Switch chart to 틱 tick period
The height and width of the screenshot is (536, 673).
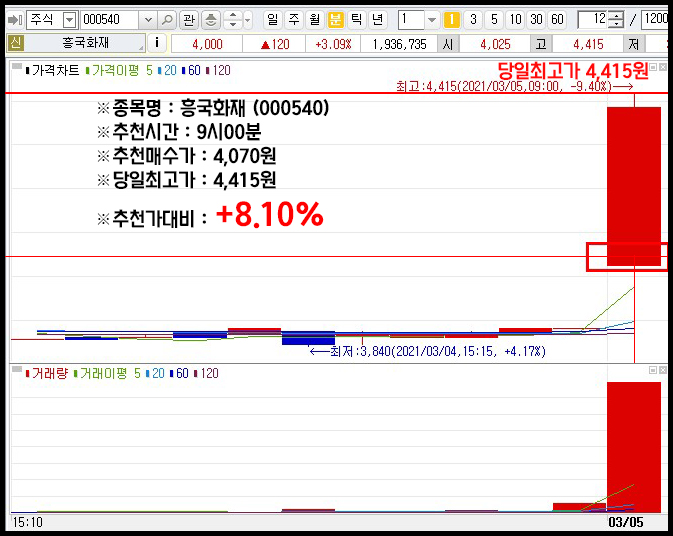[x=357, y=20]
